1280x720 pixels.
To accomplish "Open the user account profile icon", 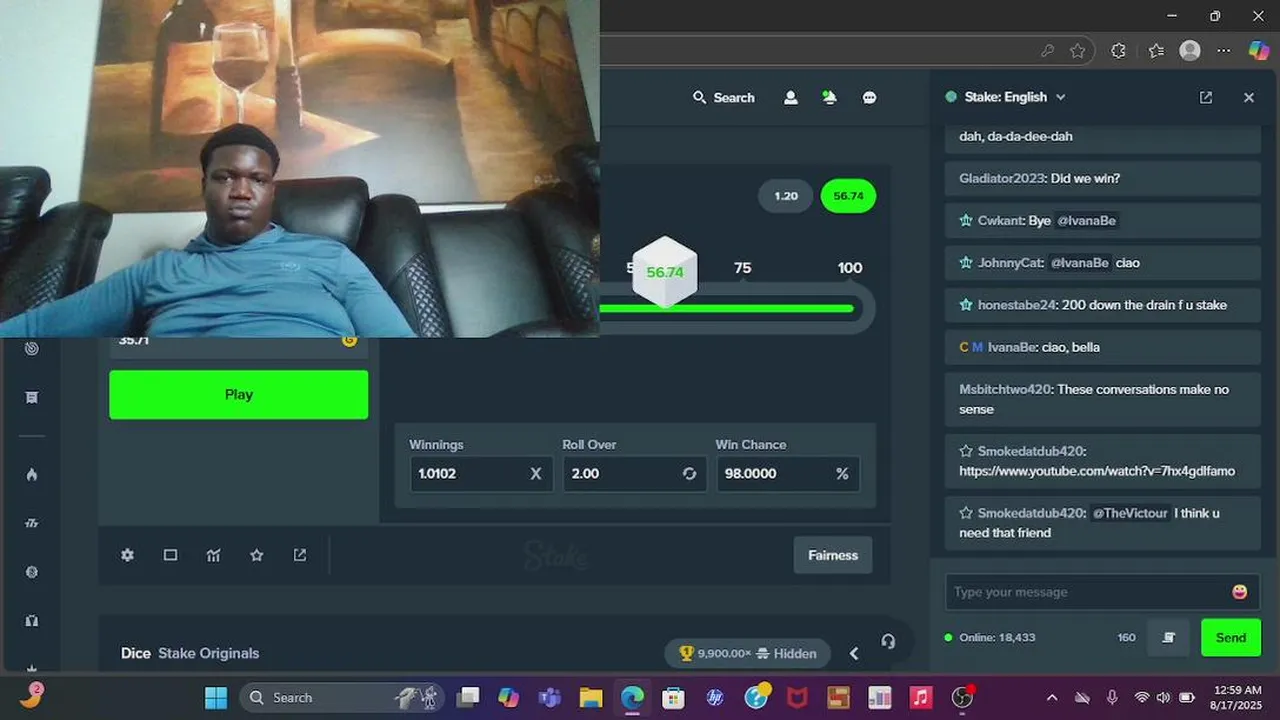I will (790, 97).
